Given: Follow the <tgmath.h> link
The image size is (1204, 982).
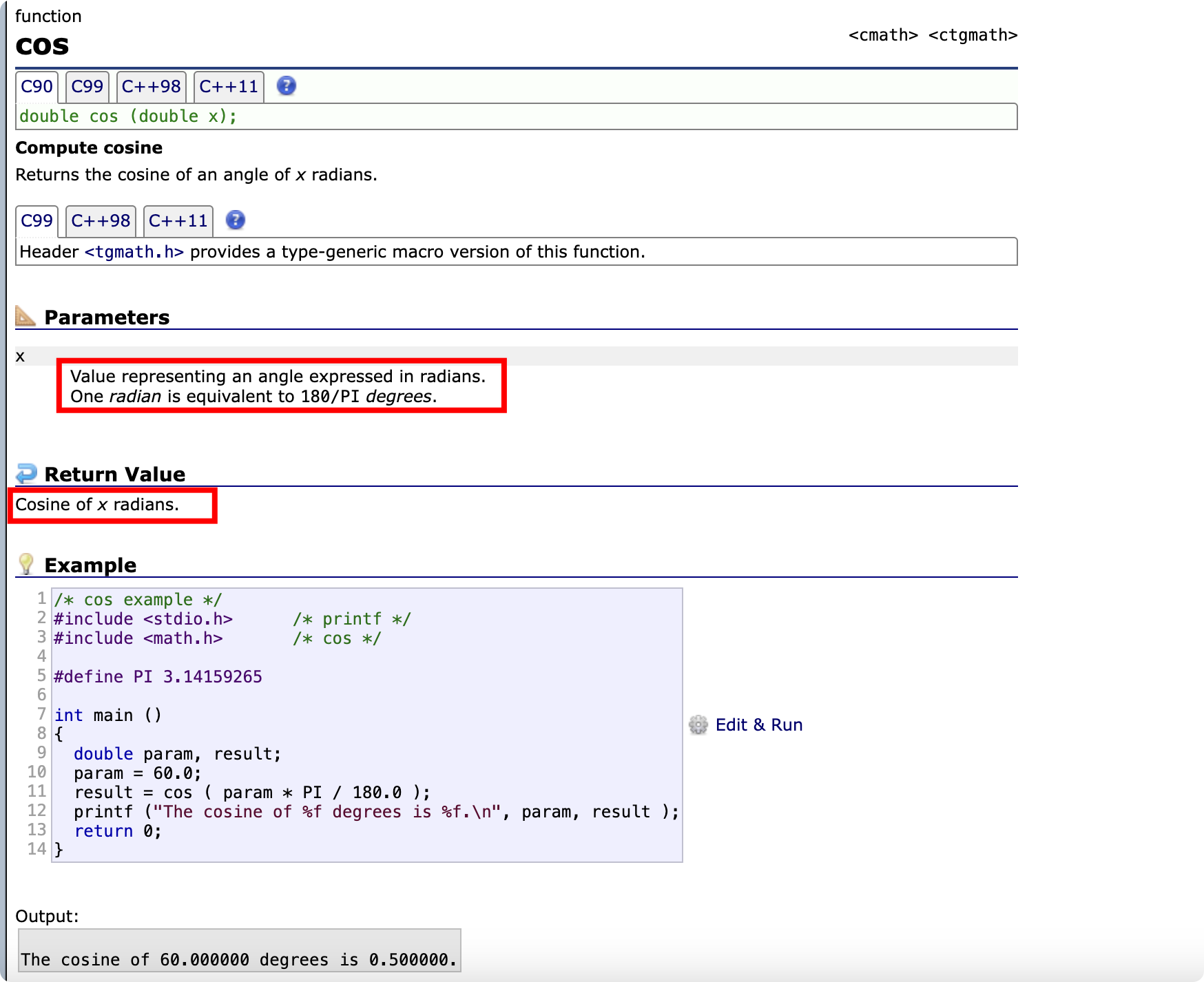Looking at the screenshot, I should pyautogui.click(x=134, y=252).
